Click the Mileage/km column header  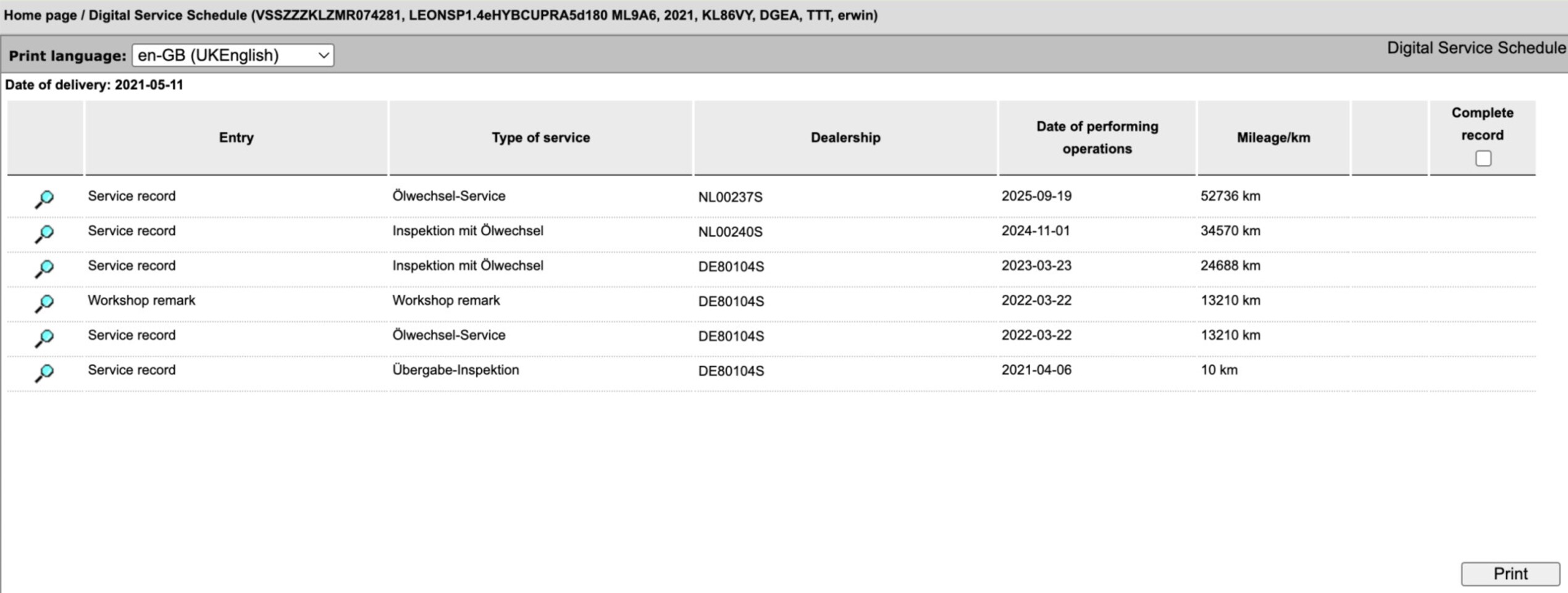tap(1273, 138)
